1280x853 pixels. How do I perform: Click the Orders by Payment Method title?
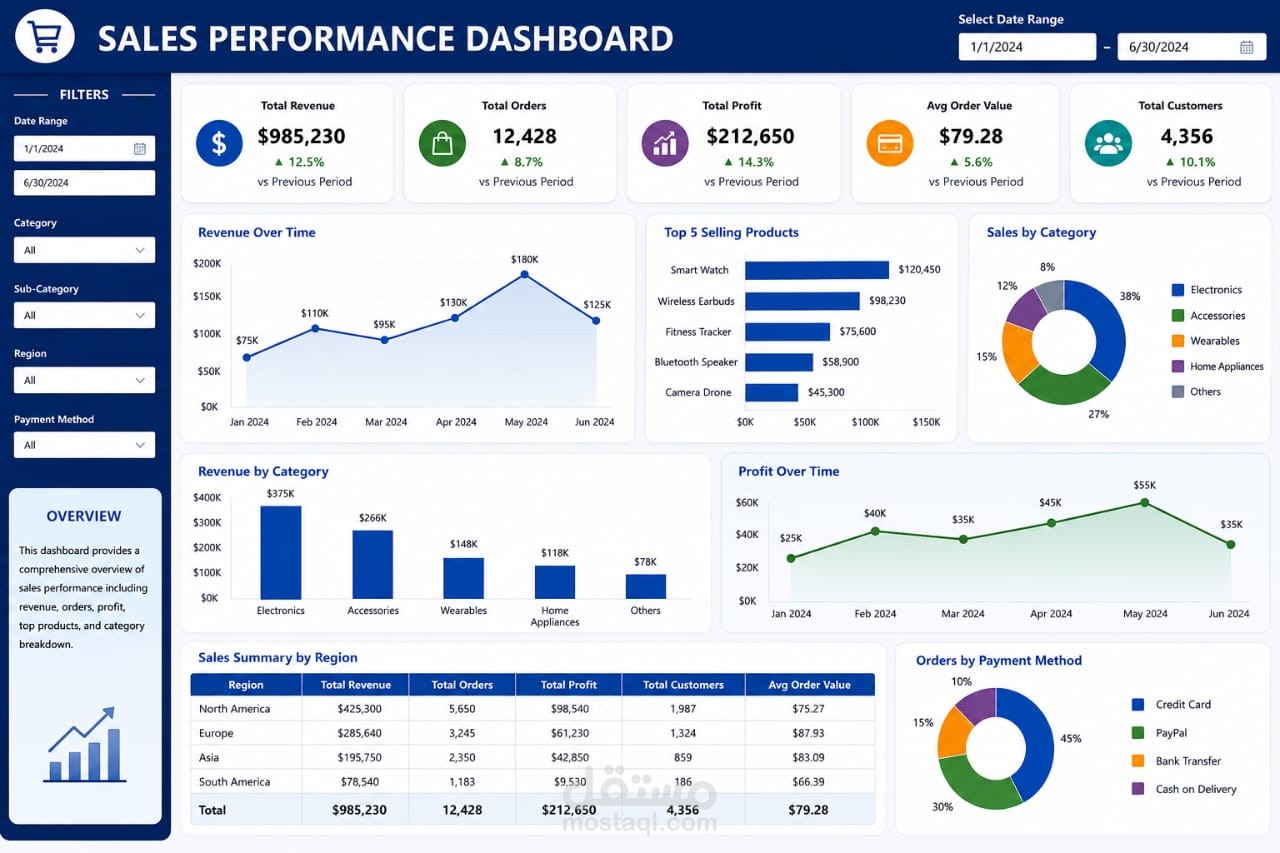pyautogui.click(x=999, y=661)
